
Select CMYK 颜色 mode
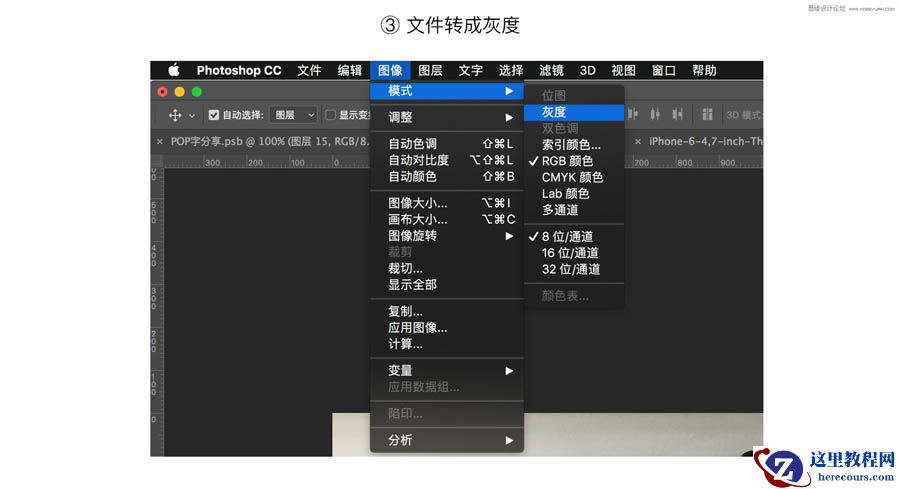573,177
